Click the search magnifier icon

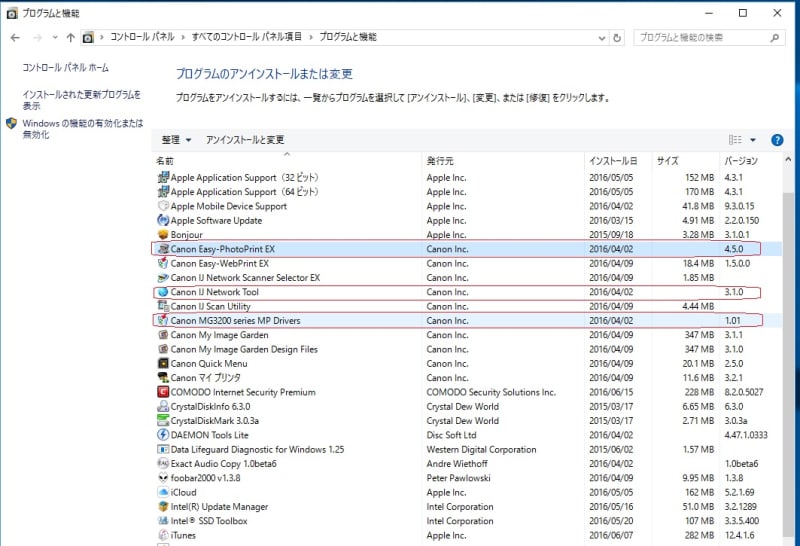tap(774, 38)
